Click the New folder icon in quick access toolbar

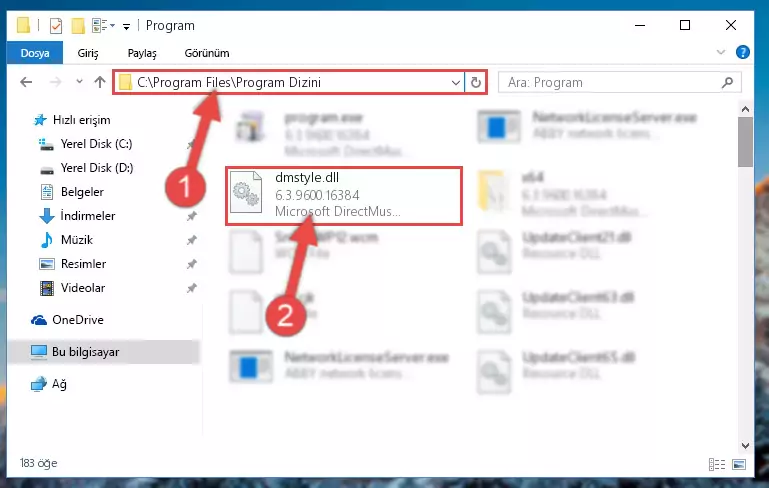pyautogui.click(x=78, y=26)
